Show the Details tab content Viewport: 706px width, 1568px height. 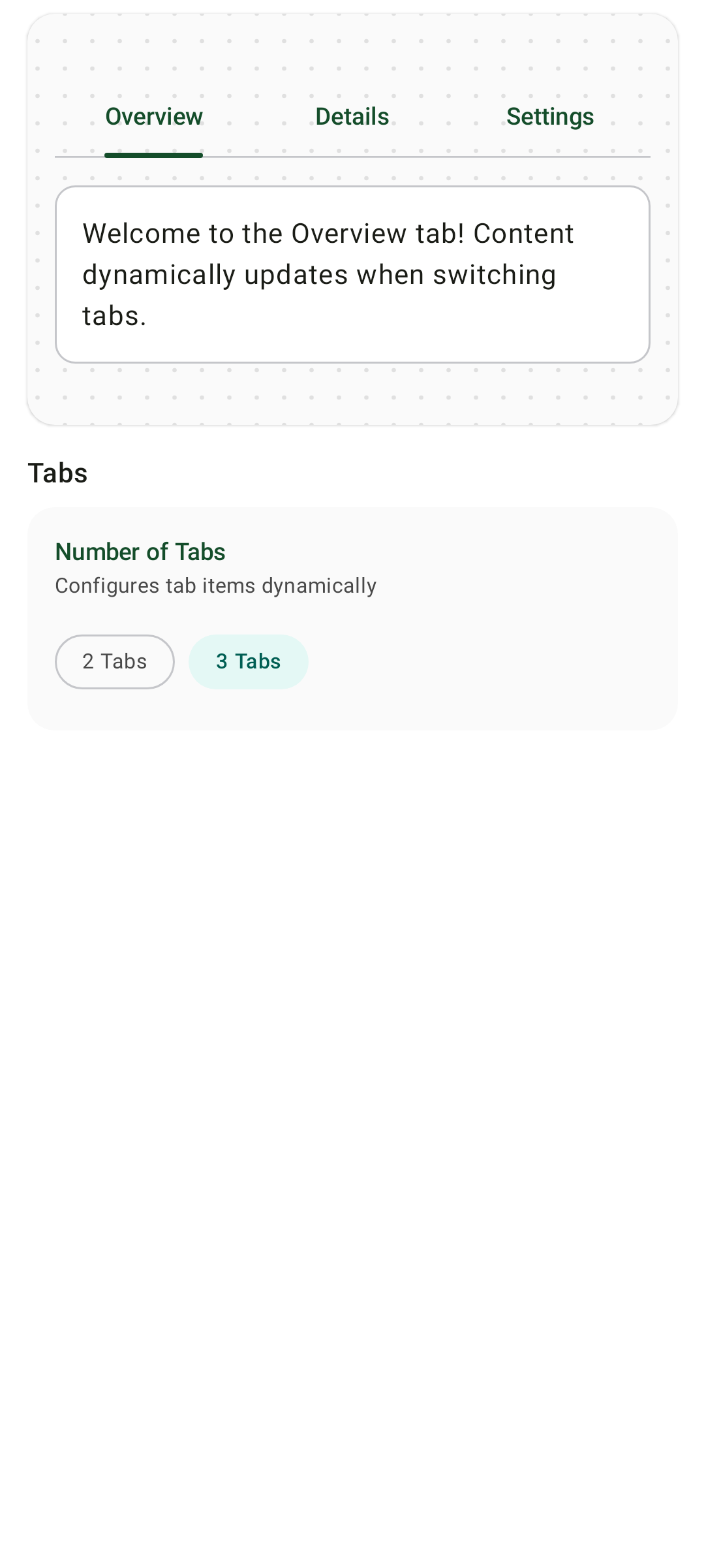pos(352,117)
